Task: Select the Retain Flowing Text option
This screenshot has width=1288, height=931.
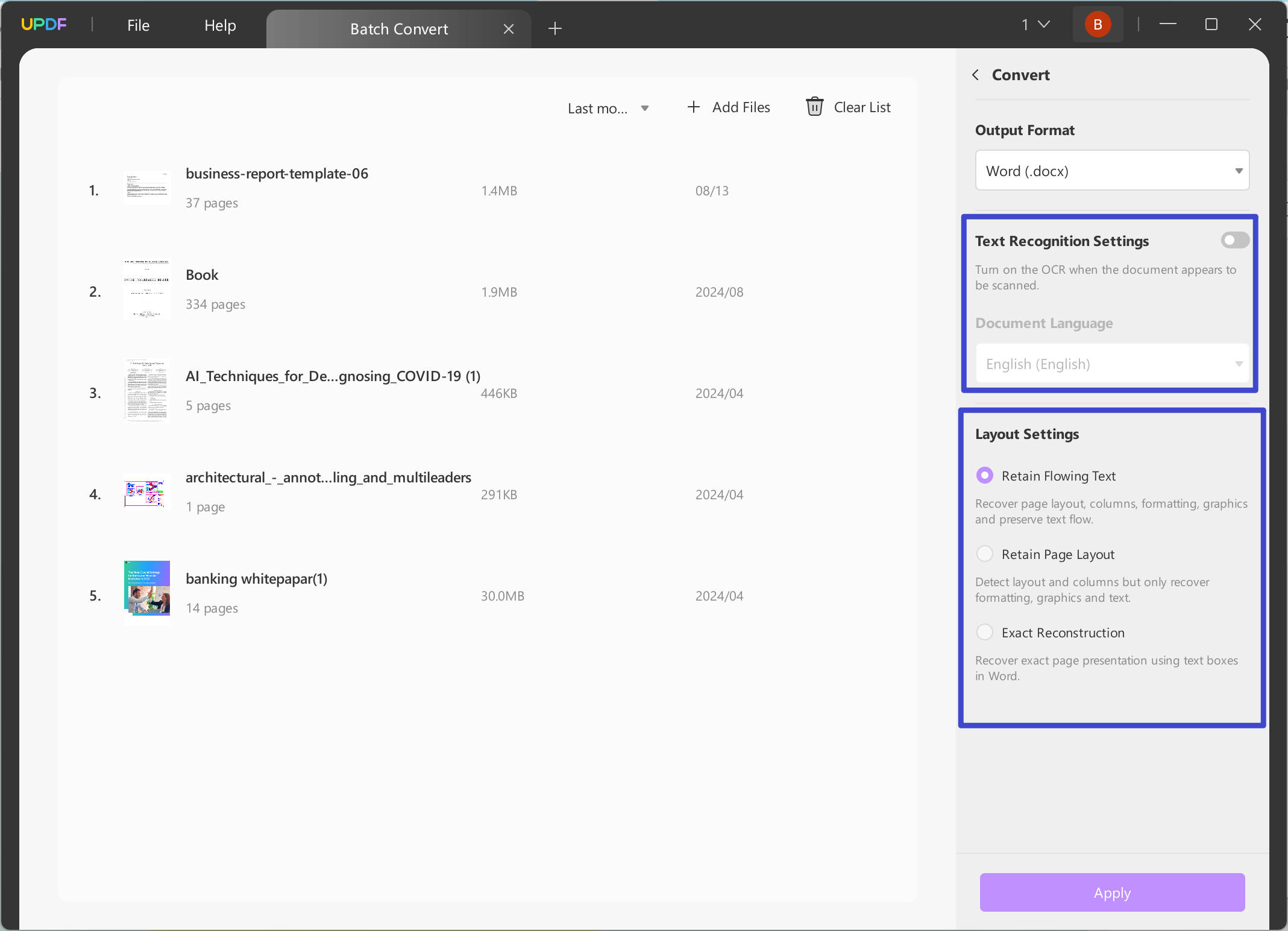Action: coord(984,475)
